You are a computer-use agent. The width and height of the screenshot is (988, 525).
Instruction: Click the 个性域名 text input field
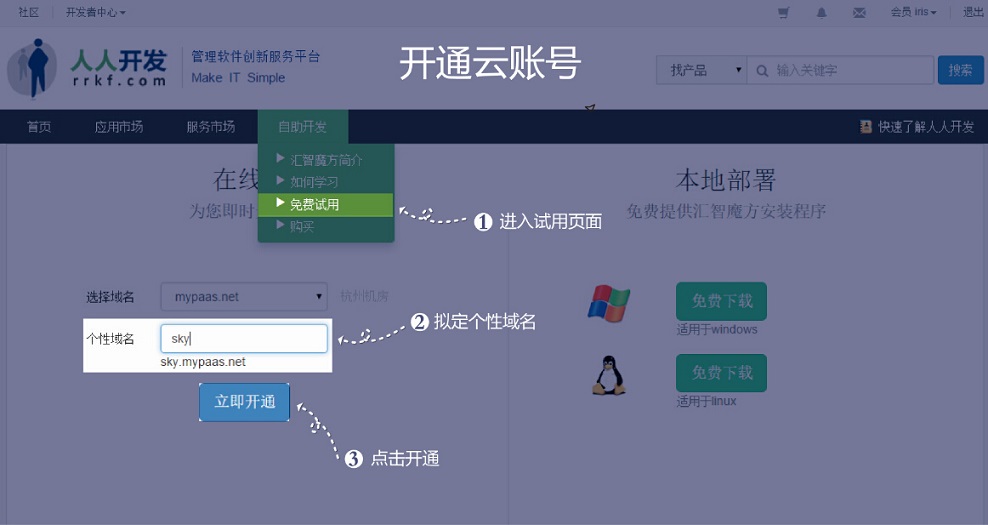click(x=244, y=339)
